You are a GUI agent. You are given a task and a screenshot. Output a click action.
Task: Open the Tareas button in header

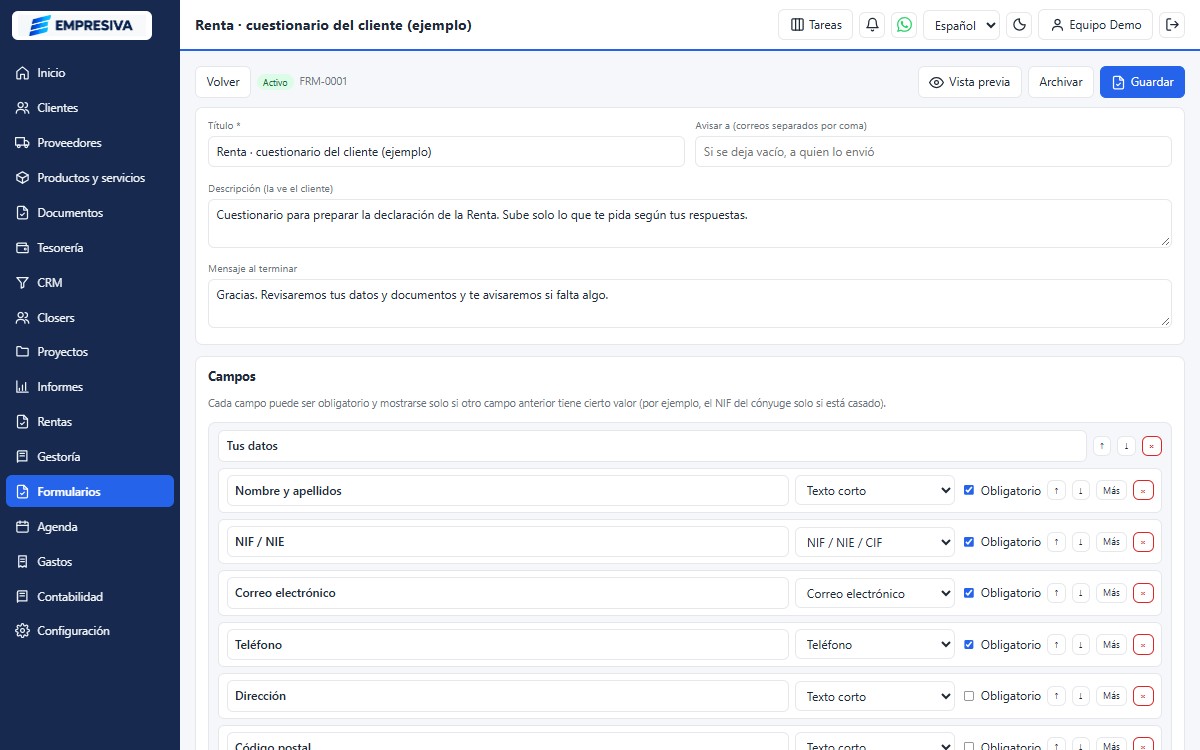pyautogui.click(x=815, y=25)
